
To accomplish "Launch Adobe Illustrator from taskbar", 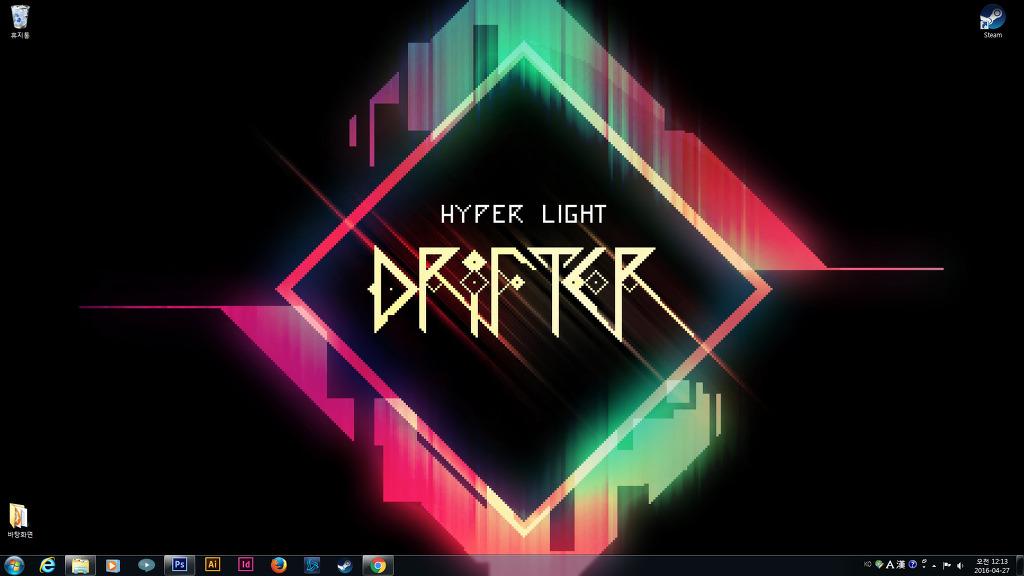I will coord(212,565).
